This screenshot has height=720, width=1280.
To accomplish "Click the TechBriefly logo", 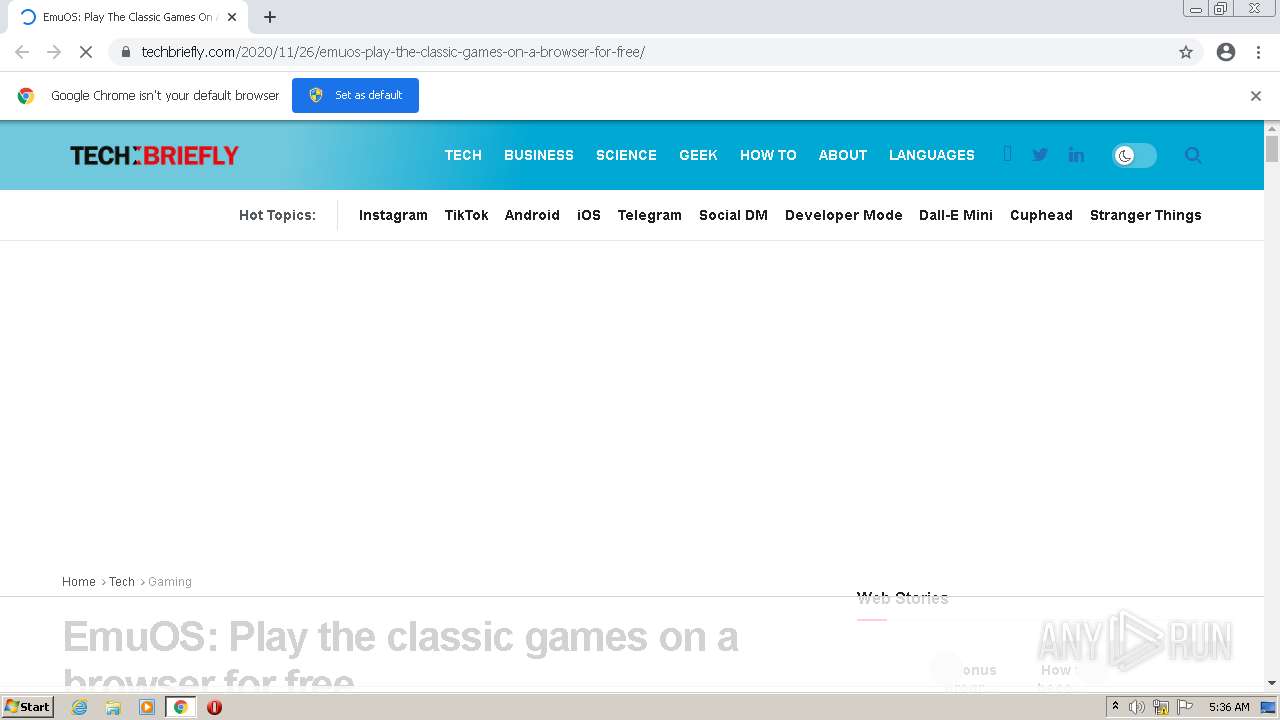I will click(x=154, y=155).
